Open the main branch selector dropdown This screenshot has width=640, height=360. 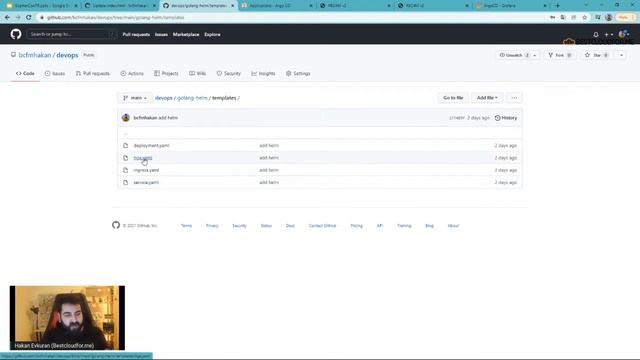135,98
